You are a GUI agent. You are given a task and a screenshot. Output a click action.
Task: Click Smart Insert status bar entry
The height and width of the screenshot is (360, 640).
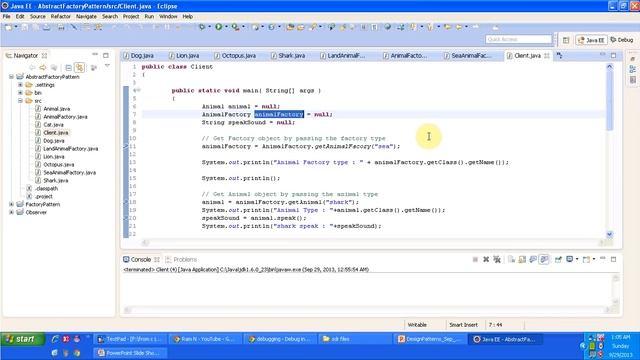tap(463, 325)
